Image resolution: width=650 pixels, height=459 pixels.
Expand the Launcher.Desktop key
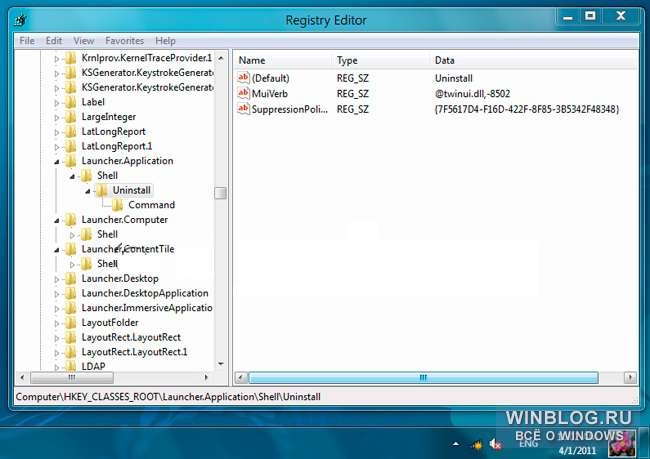pyautogui.click(x=57, y=279)
